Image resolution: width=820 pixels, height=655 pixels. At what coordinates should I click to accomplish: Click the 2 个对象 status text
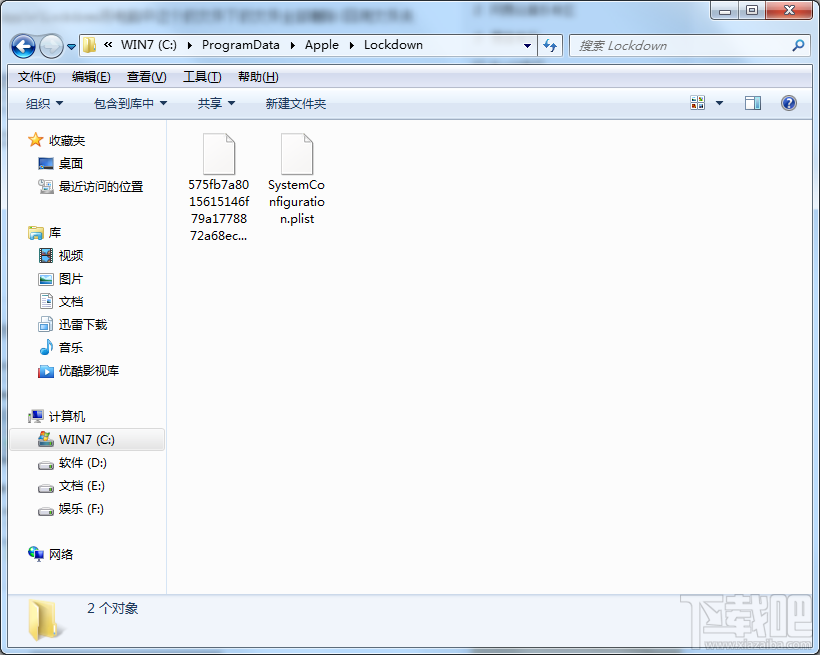click(x=112, y=608)
